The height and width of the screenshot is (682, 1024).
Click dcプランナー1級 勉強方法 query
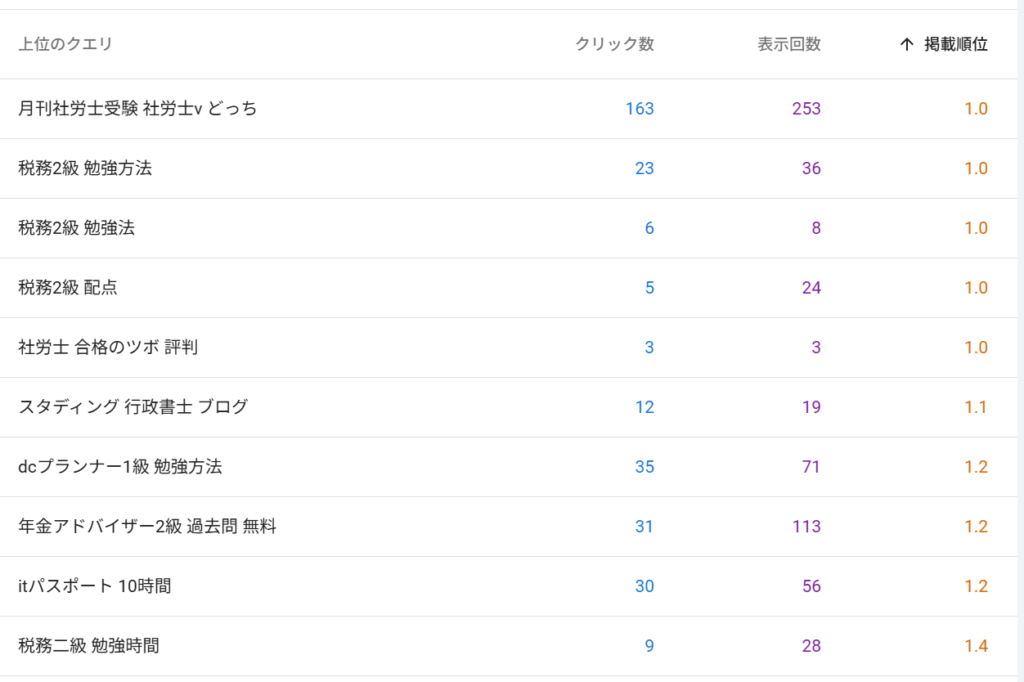pos(120,467)
